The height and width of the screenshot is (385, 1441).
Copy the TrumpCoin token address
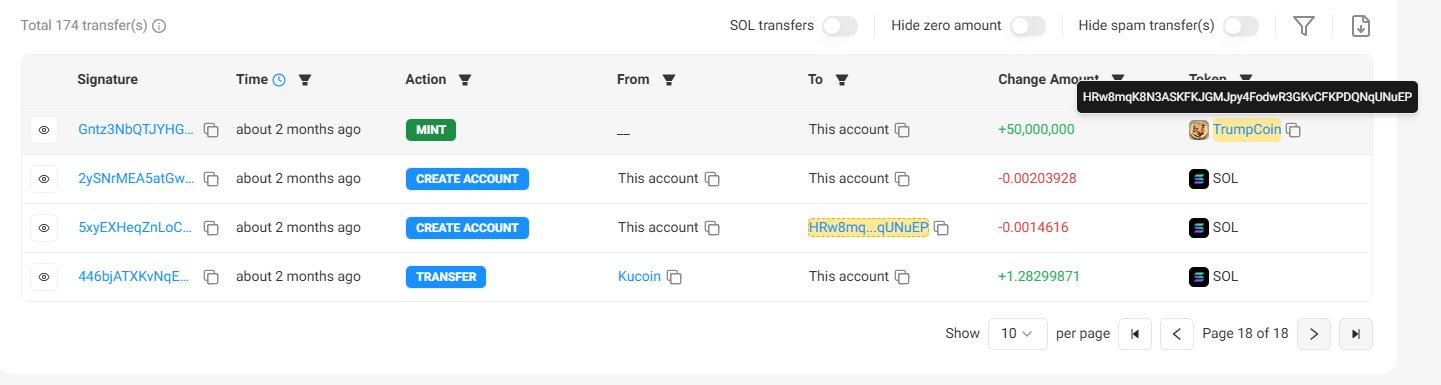tap(1293, 130)
